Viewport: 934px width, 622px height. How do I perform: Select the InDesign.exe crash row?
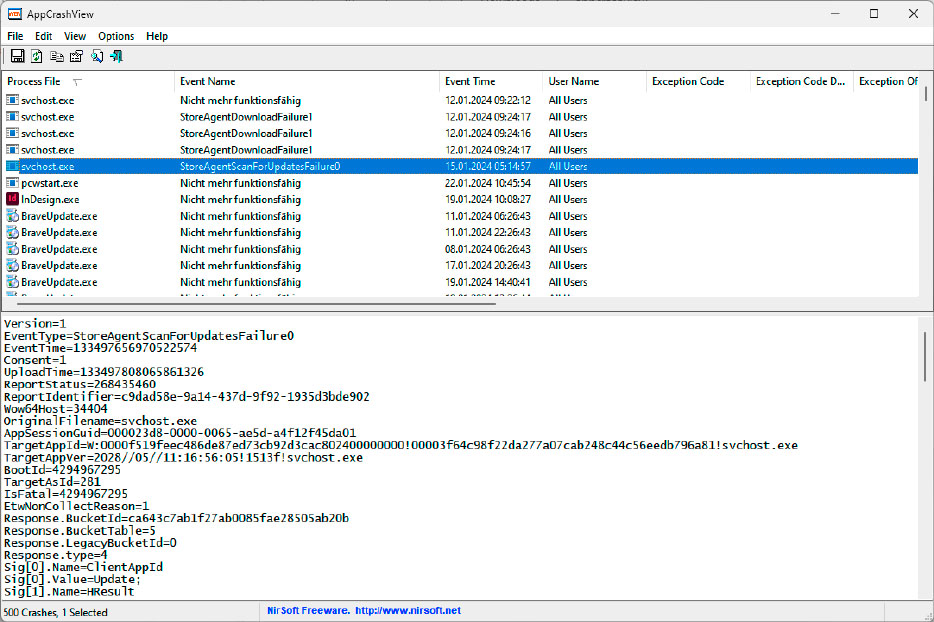460,200
